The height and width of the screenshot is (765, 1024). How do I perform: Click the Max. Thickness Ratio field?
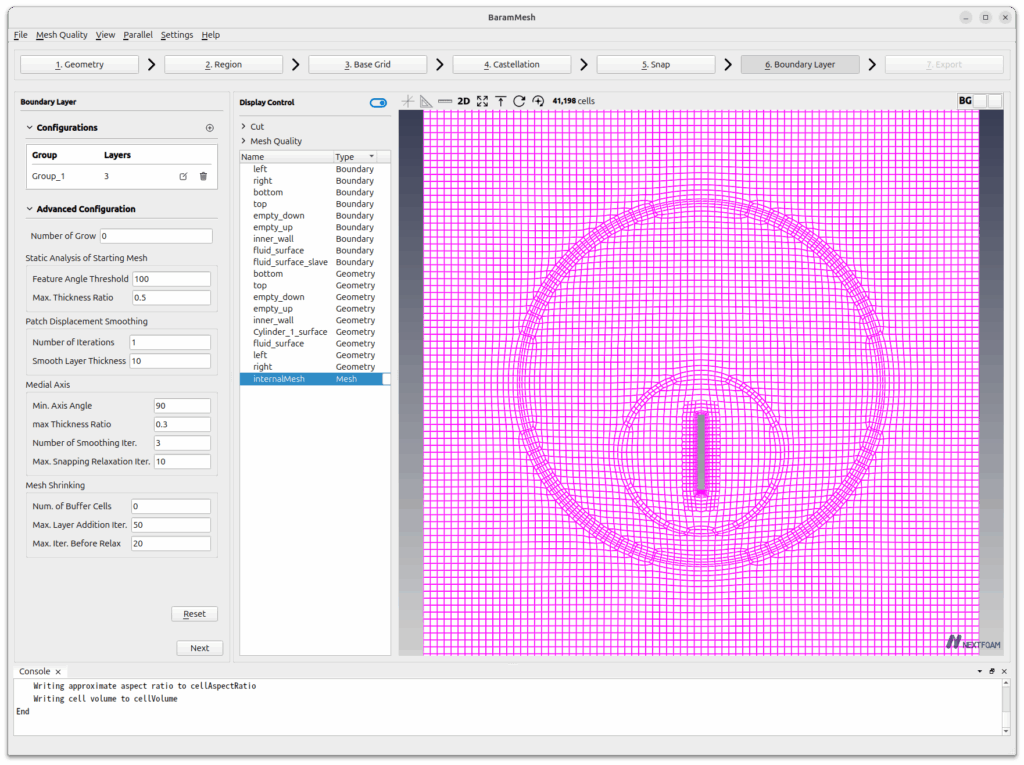[x=172, y=298]
